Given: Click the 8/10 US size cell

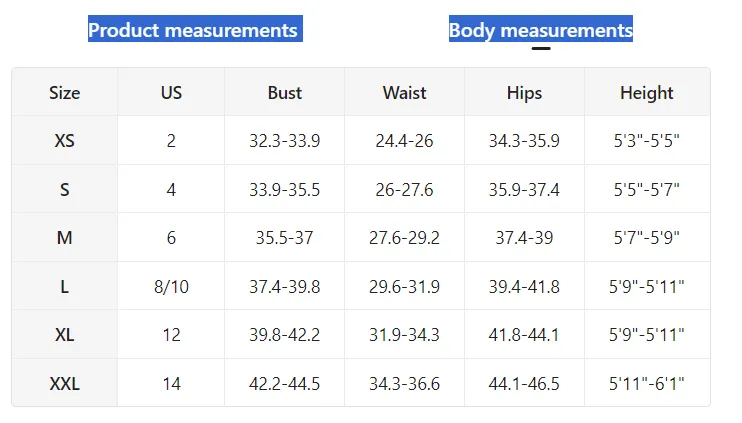Looking at the screenshot, I should click(171, 287).
